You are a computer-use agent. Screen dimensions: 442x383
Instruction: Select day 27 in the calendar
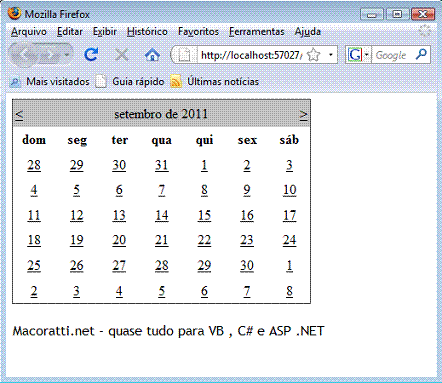[x=119, y=266]
